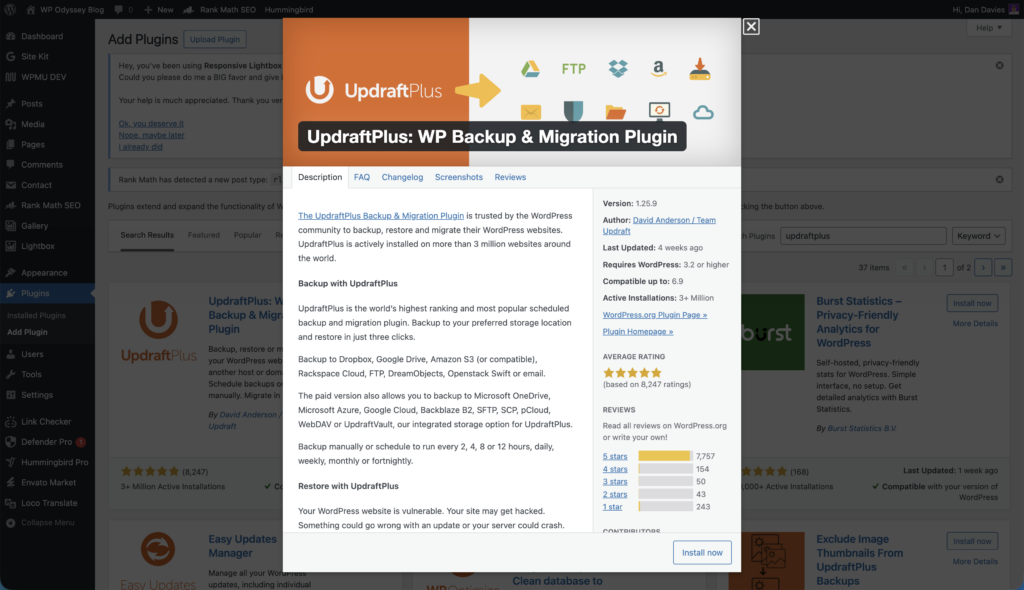Dismiss the Responsive Lightbox notice
1024x590 pixels.
click(x=999, y=65)
